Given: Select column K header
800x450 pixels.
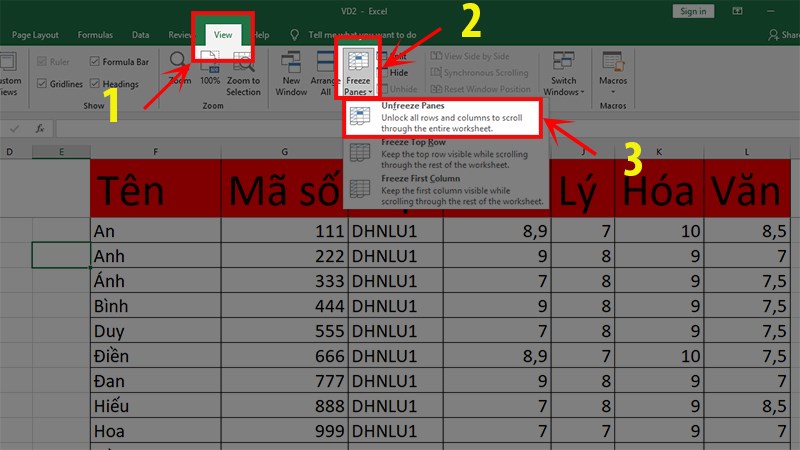Looking at the screenshot, I should point(659,152).
